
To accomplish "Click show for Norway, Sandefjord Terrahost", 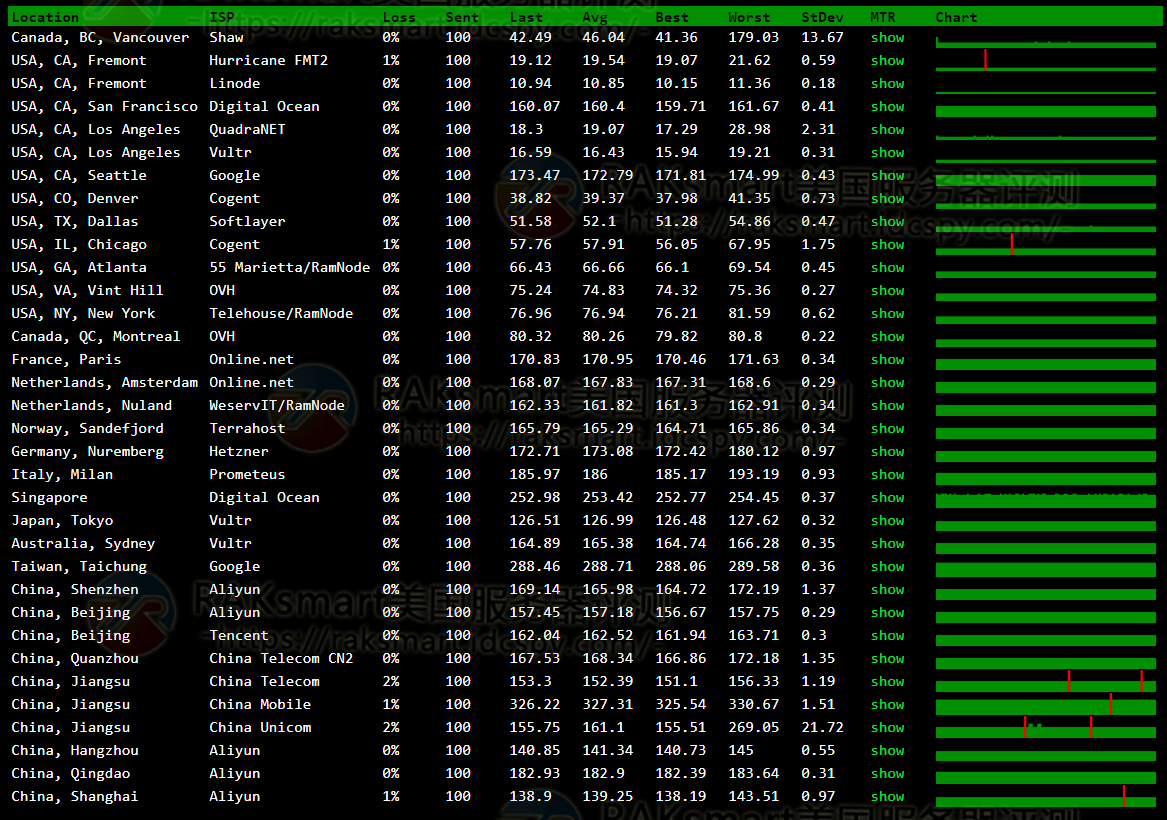I will coord(887,429).
